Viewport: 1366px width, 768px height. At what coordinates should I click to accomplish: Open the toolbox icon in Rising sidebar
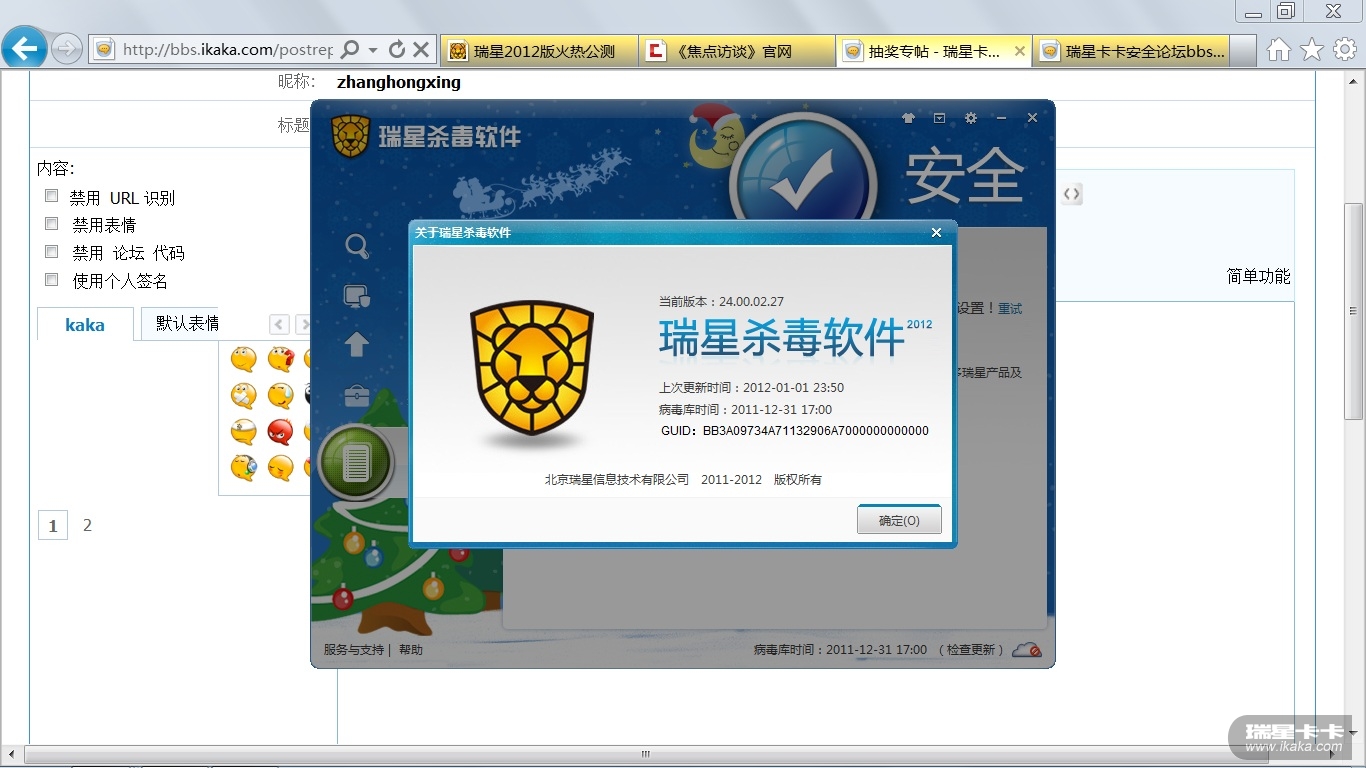(357, 396)
